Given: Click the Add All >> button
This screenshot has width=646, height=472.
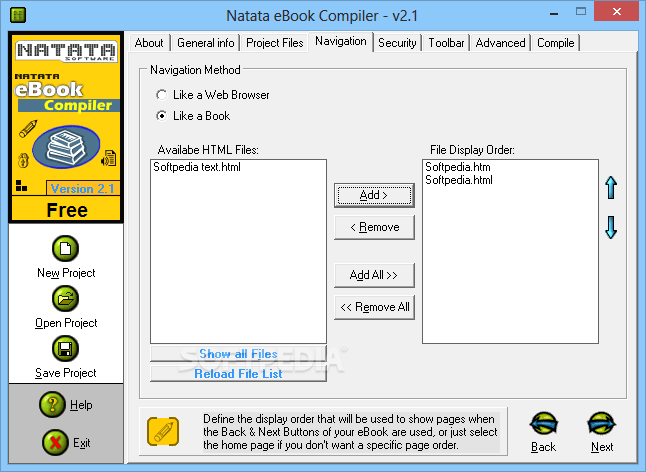Looking at the screenshot, I should 374,275.
